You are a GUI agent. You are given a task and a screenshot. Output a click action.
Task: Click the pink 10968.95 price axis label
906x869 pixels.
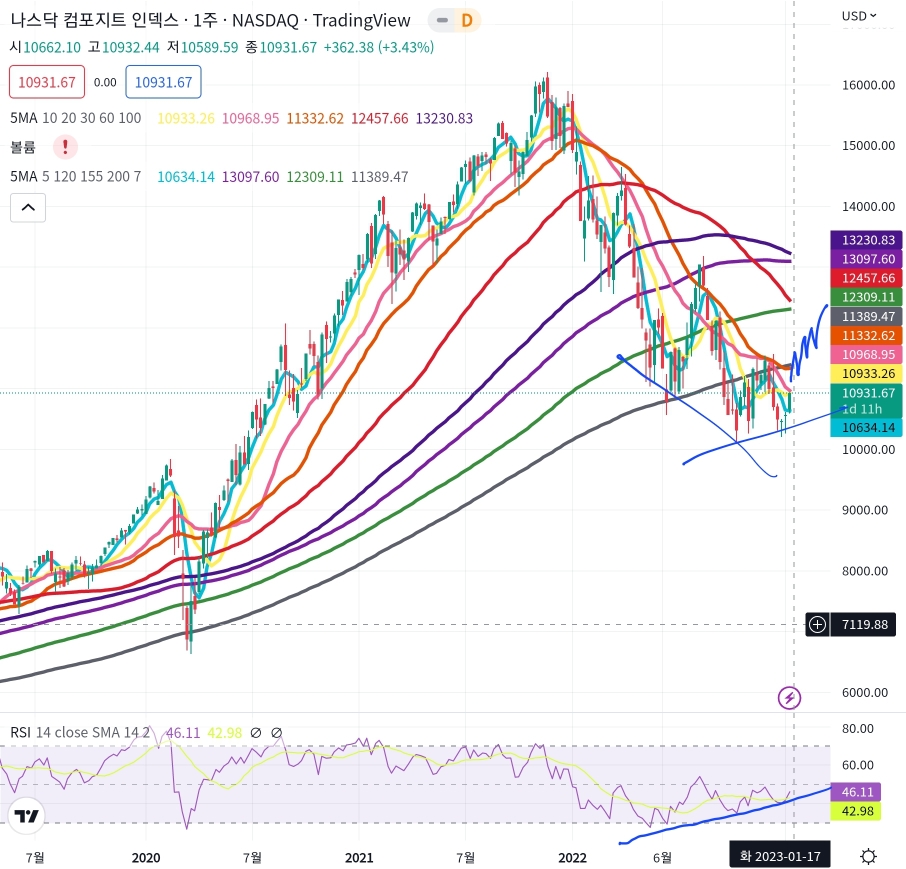coord(867,354)
